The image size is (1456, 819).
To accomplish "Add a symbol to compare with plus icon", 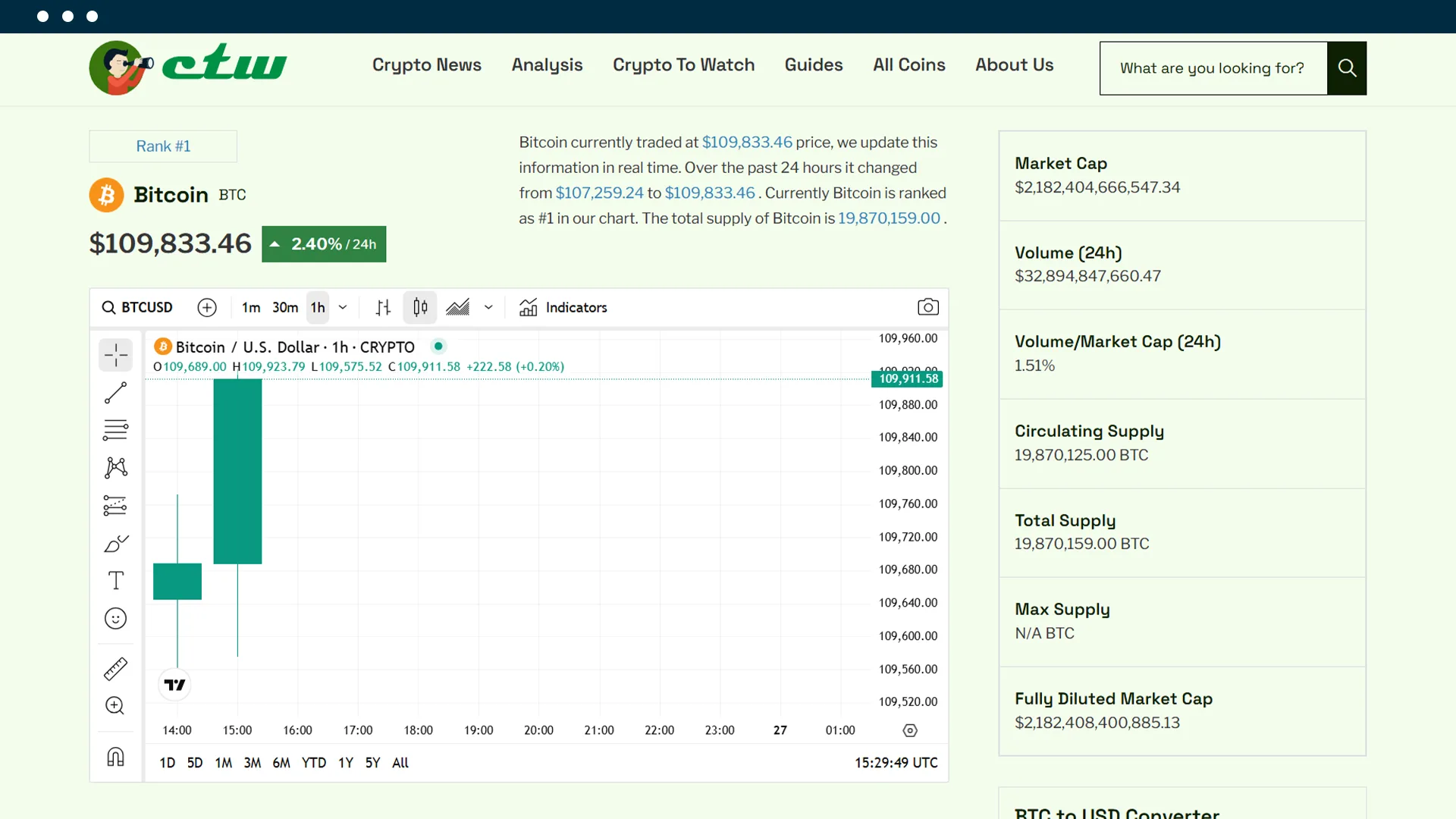I will 207,307.
